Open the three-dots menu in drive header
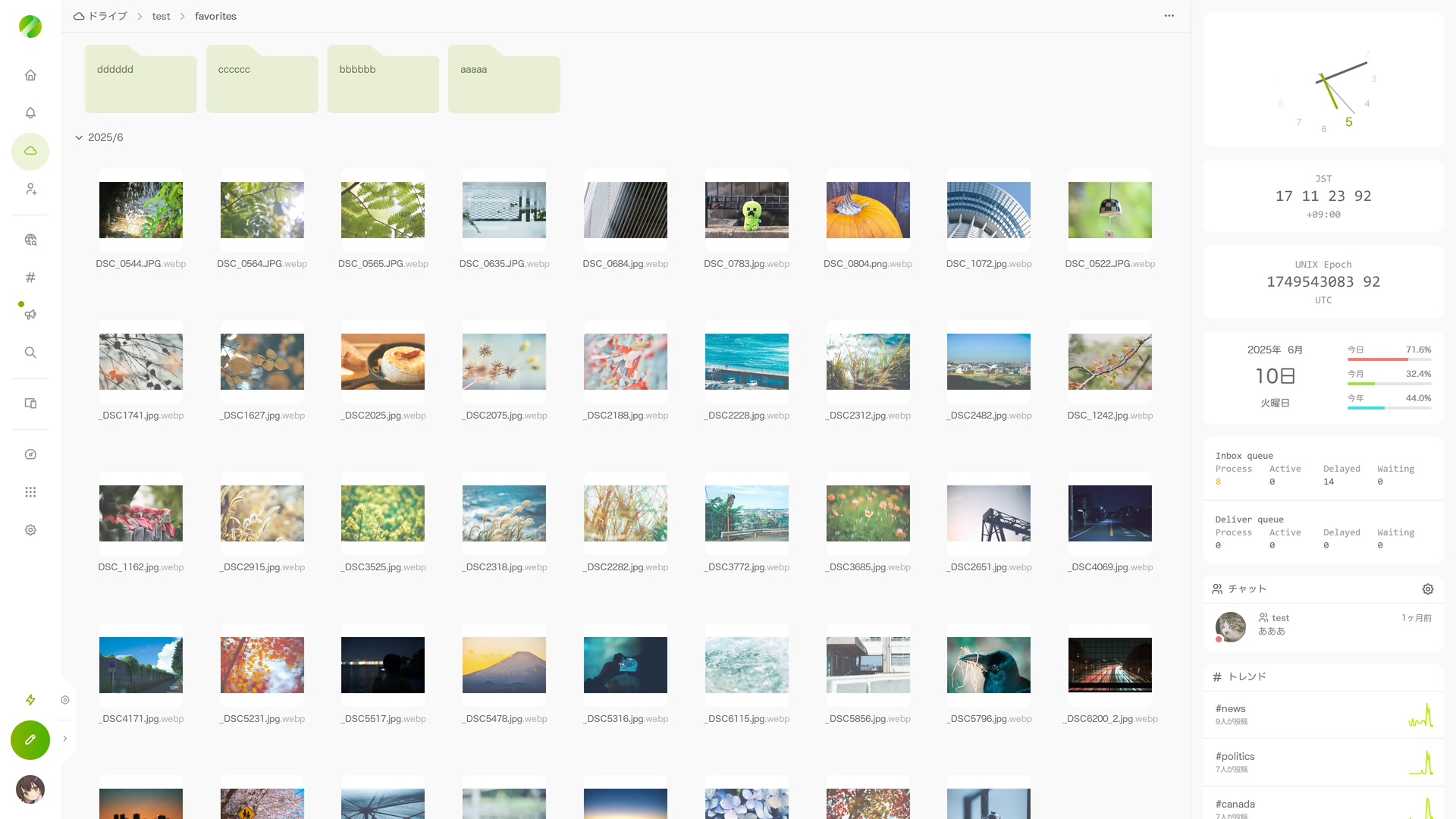1456x819 pixels. pos(1169,16)
